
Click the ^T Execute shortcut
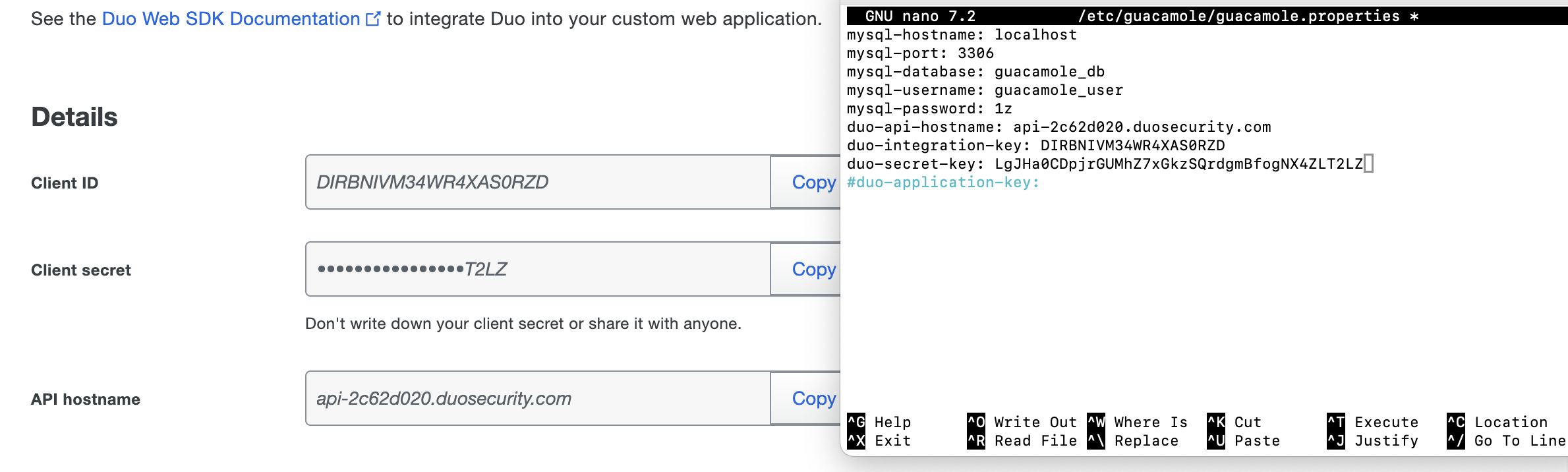pyautogui.click(x=1372, y=422)
